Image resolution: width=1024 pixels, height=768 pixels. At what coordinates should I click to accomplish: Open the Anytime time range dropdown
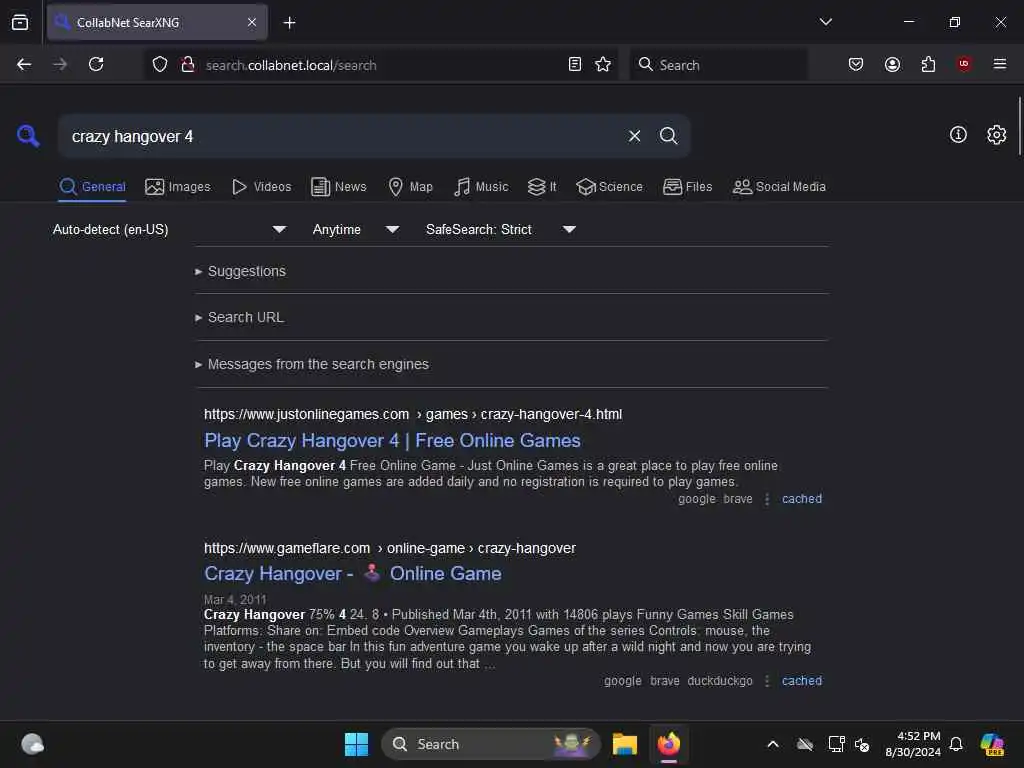[x=355, y=229]
